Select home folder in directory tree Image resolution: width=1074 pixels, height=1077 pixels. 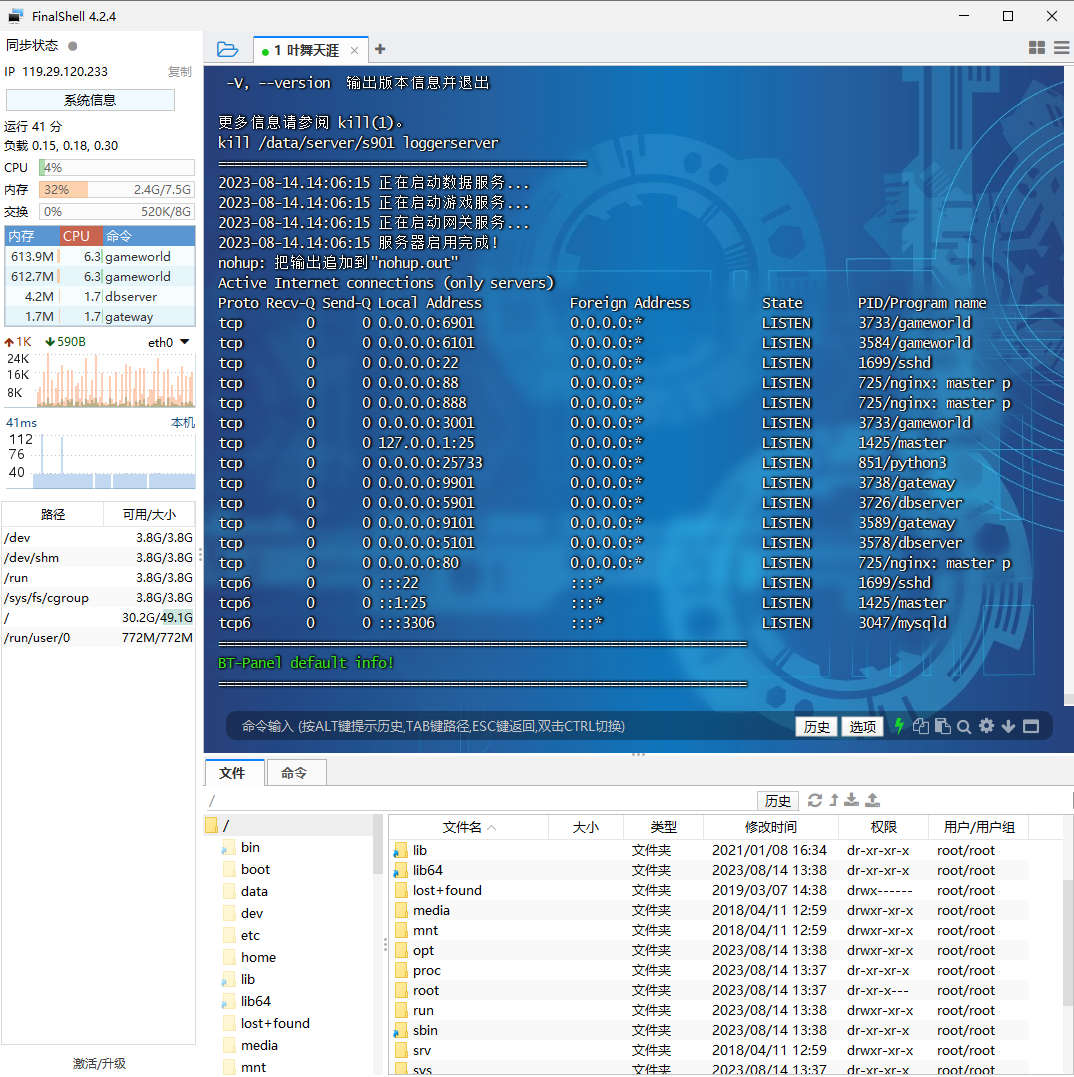[258, 957]
